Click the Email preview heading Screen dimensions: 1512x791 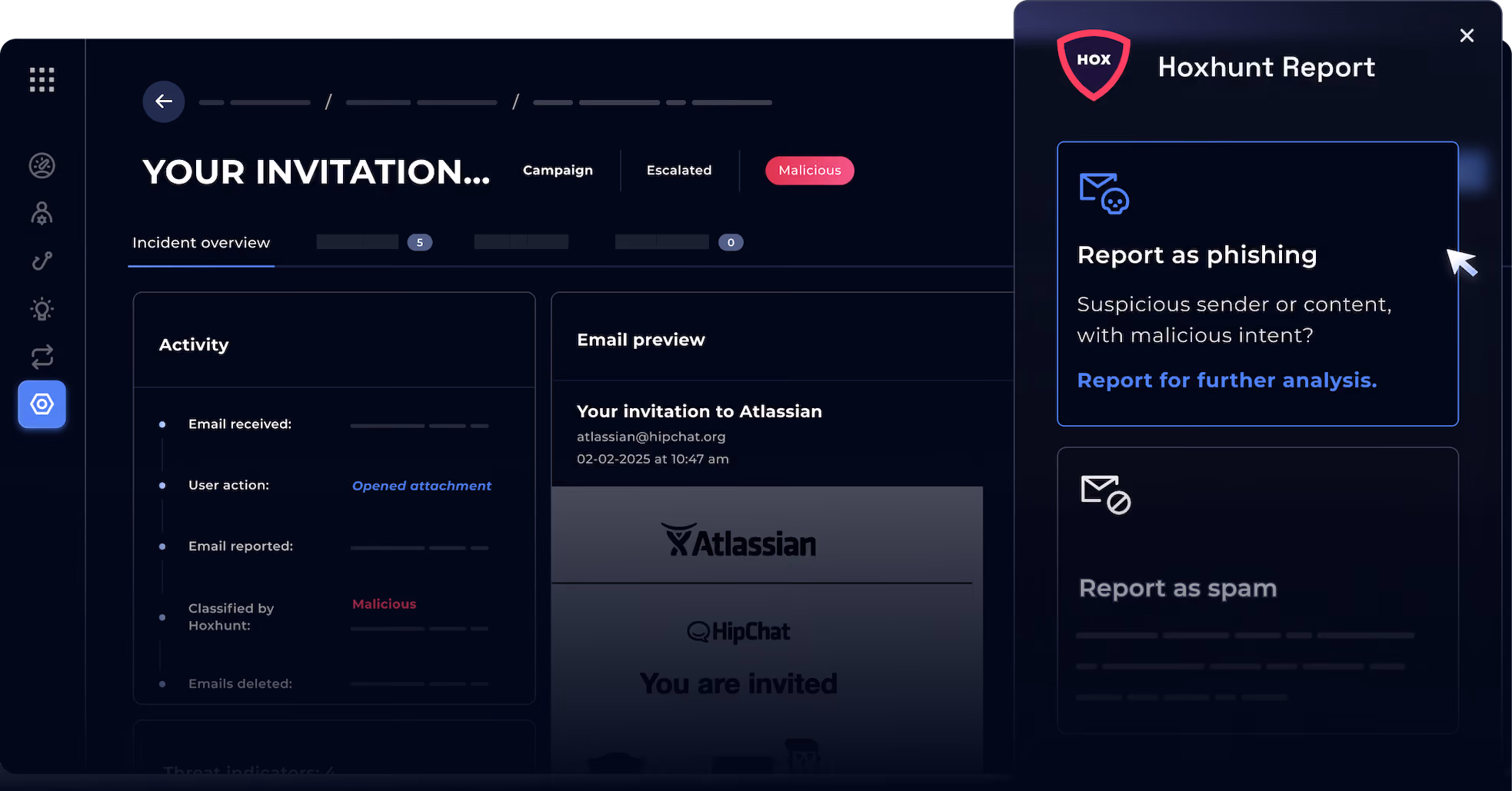point(641,340)
